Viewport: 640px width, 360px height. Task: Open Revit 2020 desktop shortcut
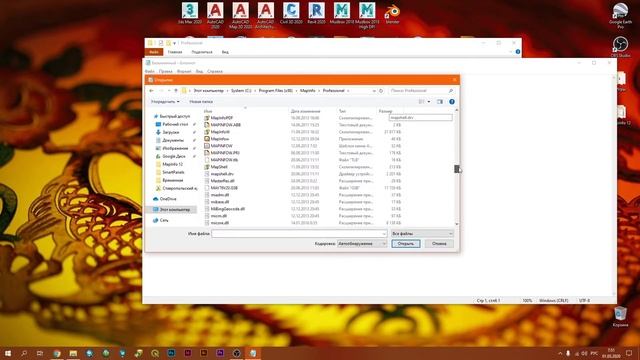click(316, 13)
